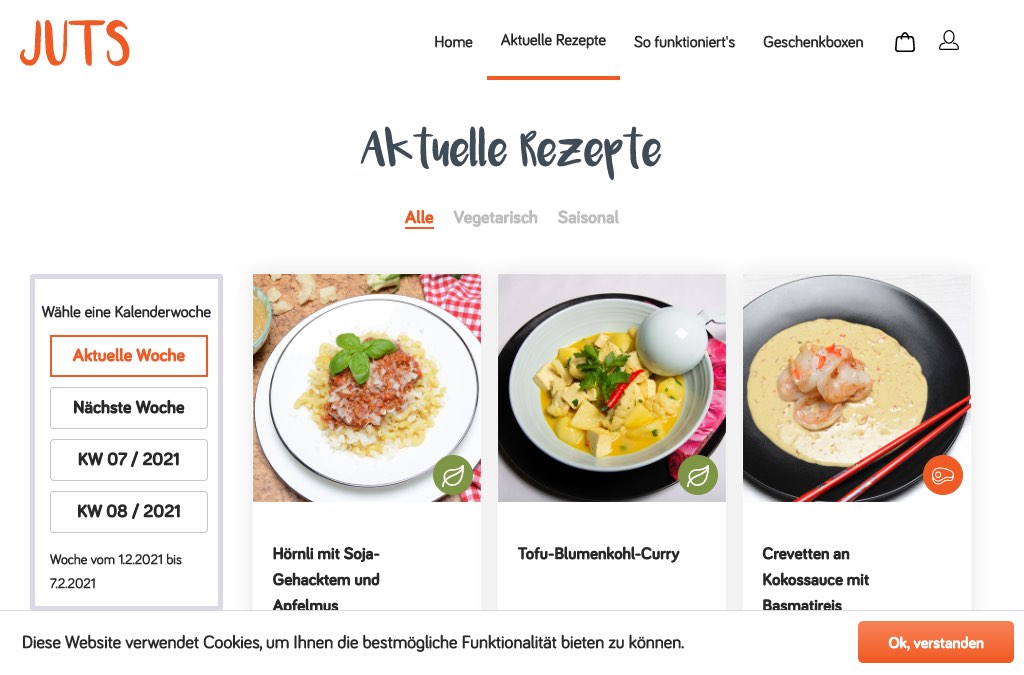Choose calendar week KW 08 / 2021
Image resolution: width=1024 pixels, height=675 pixels.
pos(129,512)
